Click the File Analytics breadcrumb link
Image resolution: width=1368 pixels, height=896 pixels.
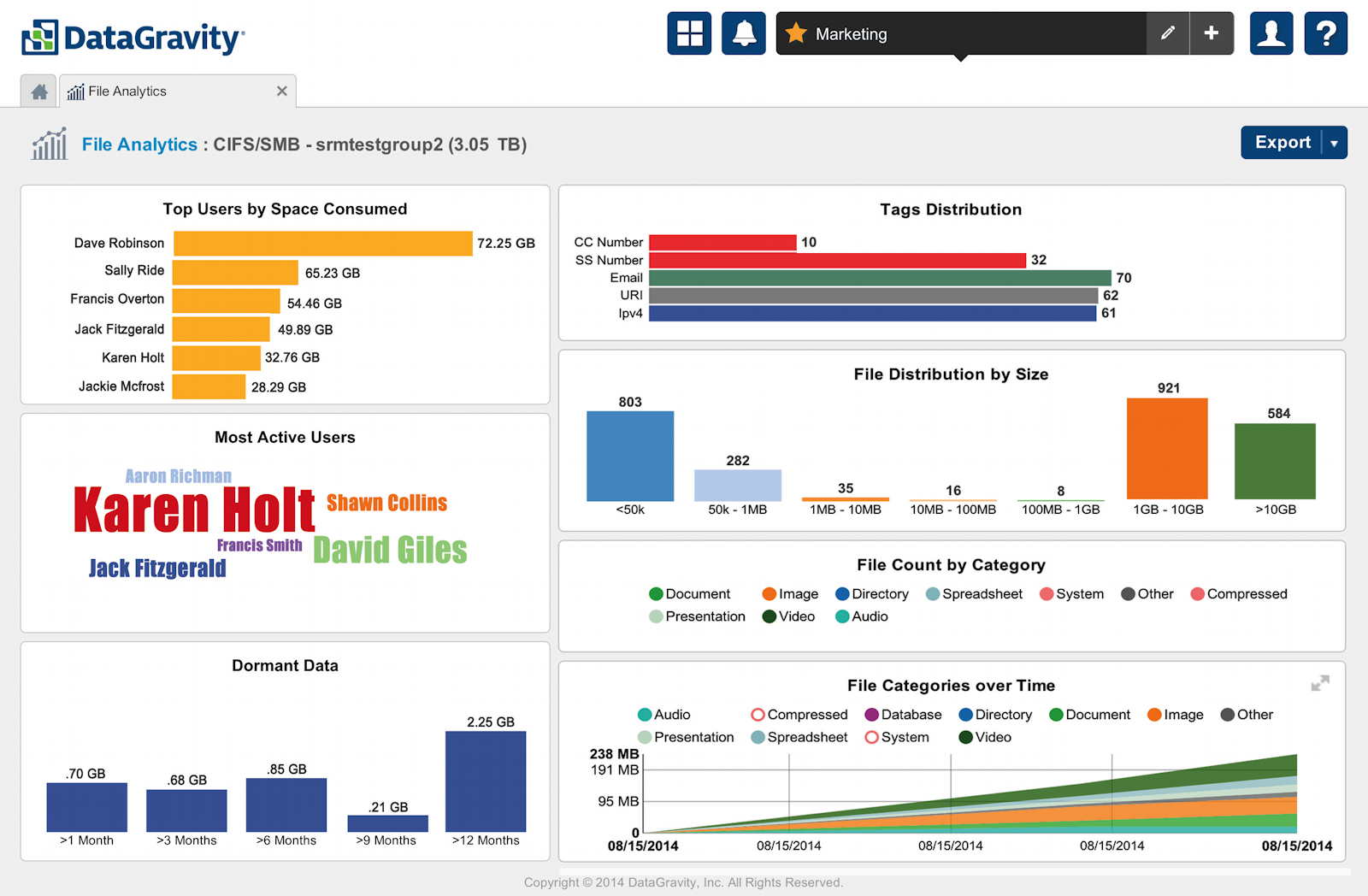click(139, 144)
